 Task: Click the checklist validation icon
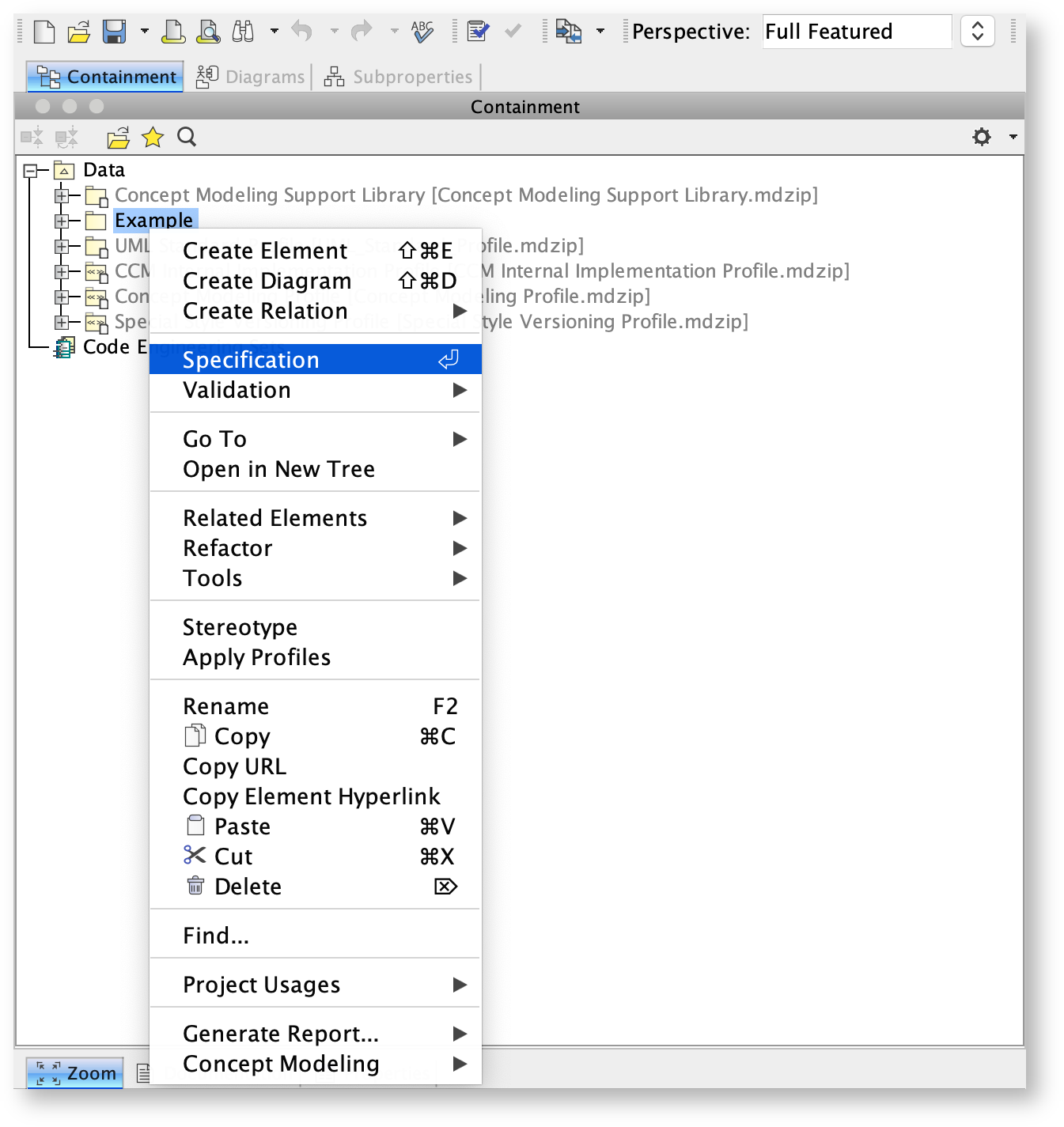pyautogui.click(x=477, y=32)
